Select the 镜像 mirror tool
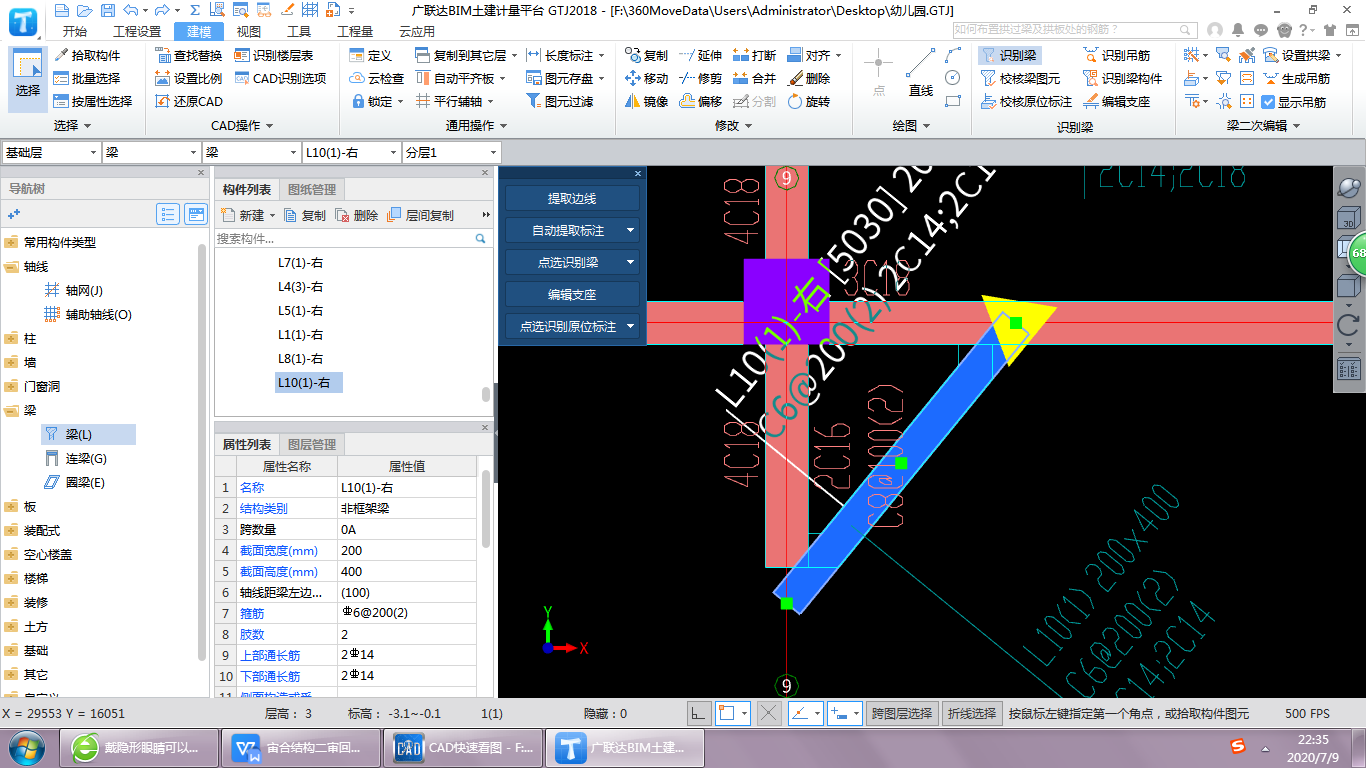This screenshot has height=768, width=1366. point(646,101)
